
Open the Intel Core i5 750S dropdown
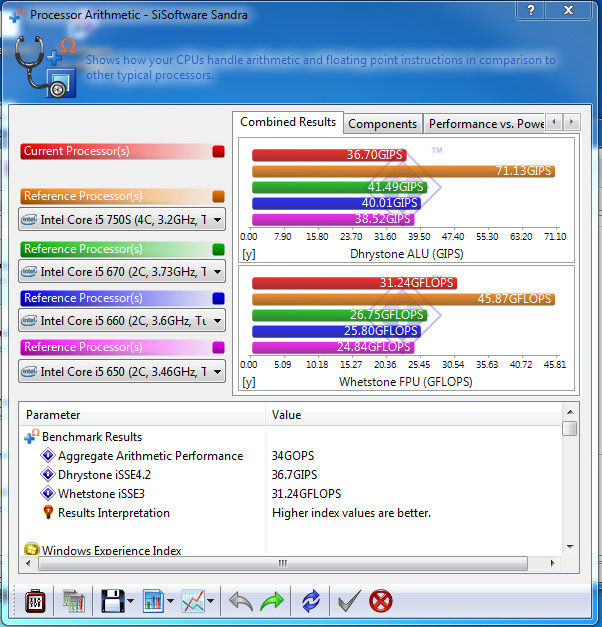coord(122,220)
